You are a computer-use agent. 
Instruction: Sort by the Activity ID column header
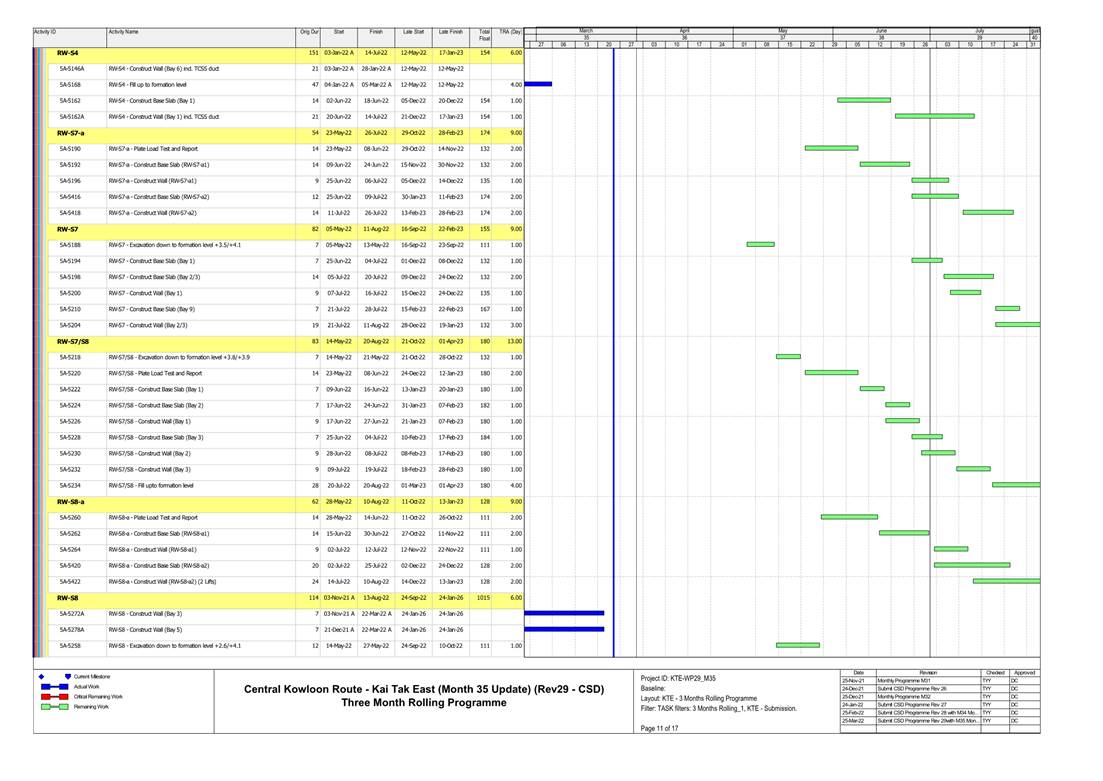pyautogui.click(x=45, y=33)
